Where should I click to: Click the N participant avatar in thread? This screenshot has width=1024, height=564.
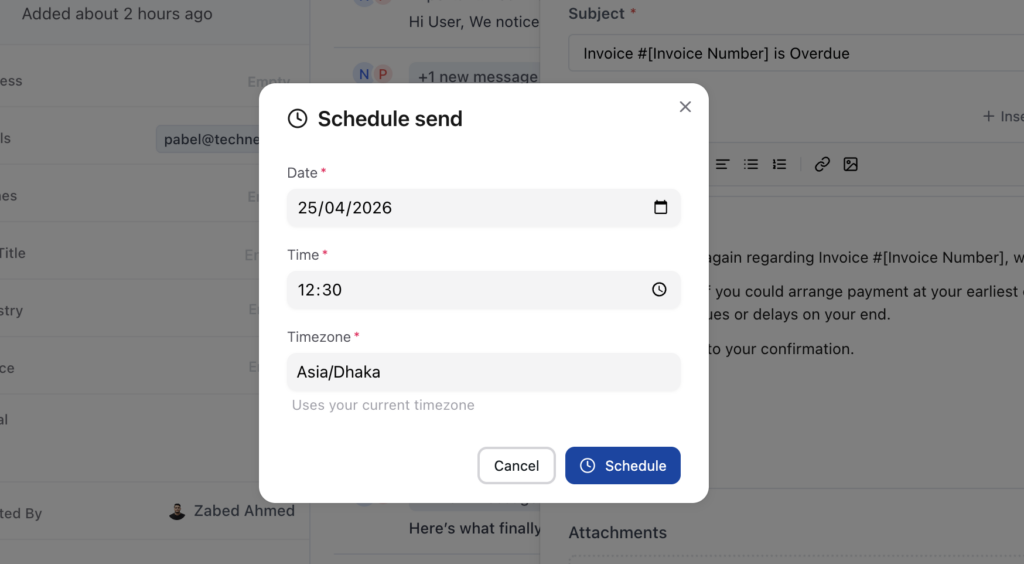pos(363,74)
